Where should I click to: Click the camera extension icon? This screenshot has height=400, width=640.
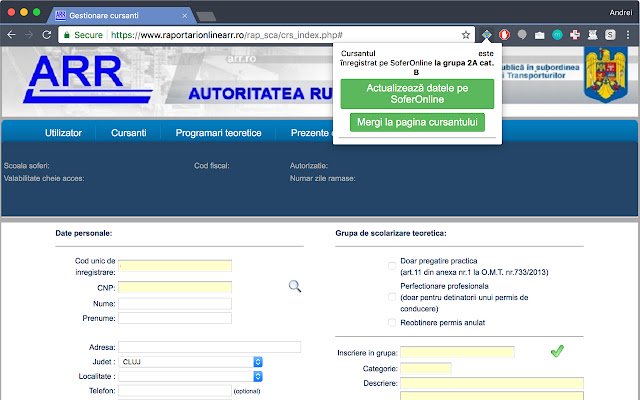pyautogui.click(x=540, y=35)
